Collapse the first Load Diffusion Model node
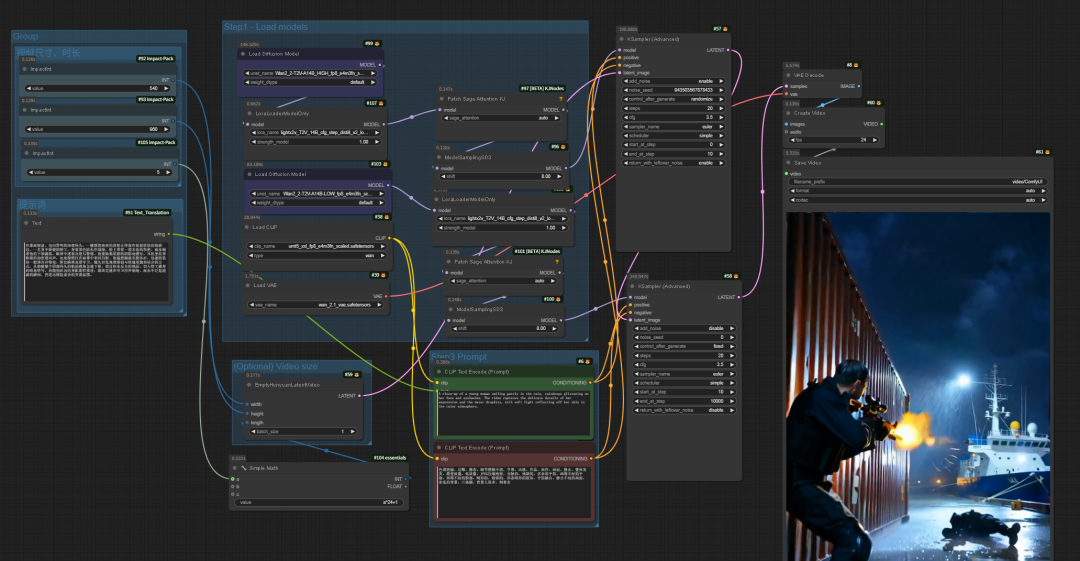 pos(243,54)
